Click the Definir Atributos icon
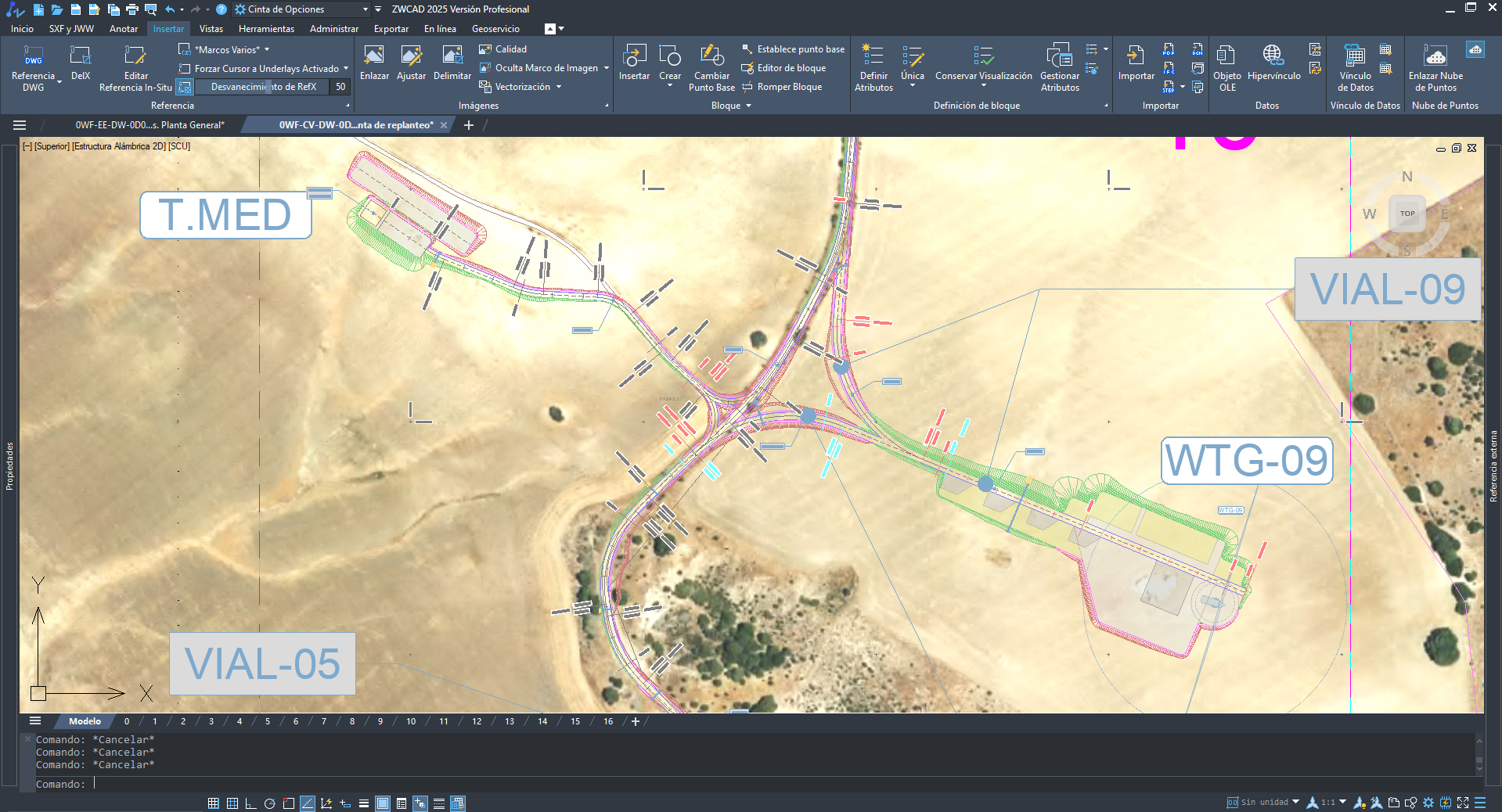 pyautogui.click(x=873, y=61)
